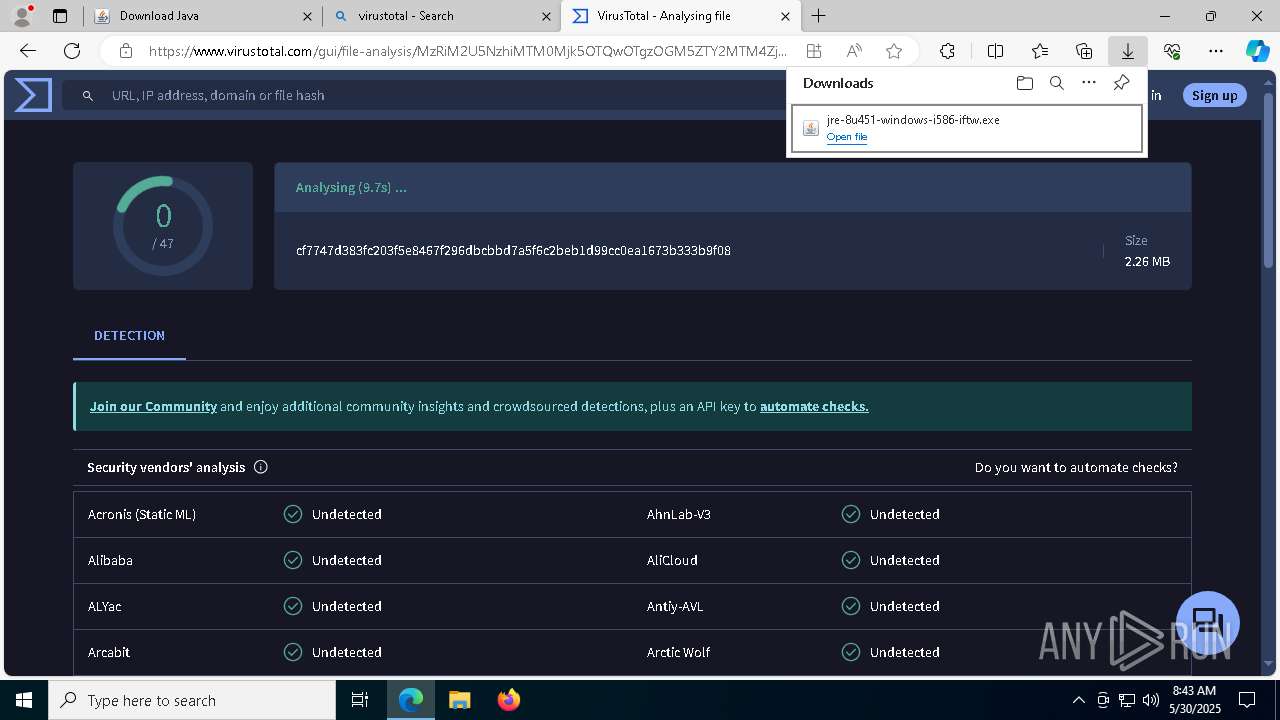Select the DETECTION tab
This screenshot has height=720, width=1280.
tap(129, 336)
